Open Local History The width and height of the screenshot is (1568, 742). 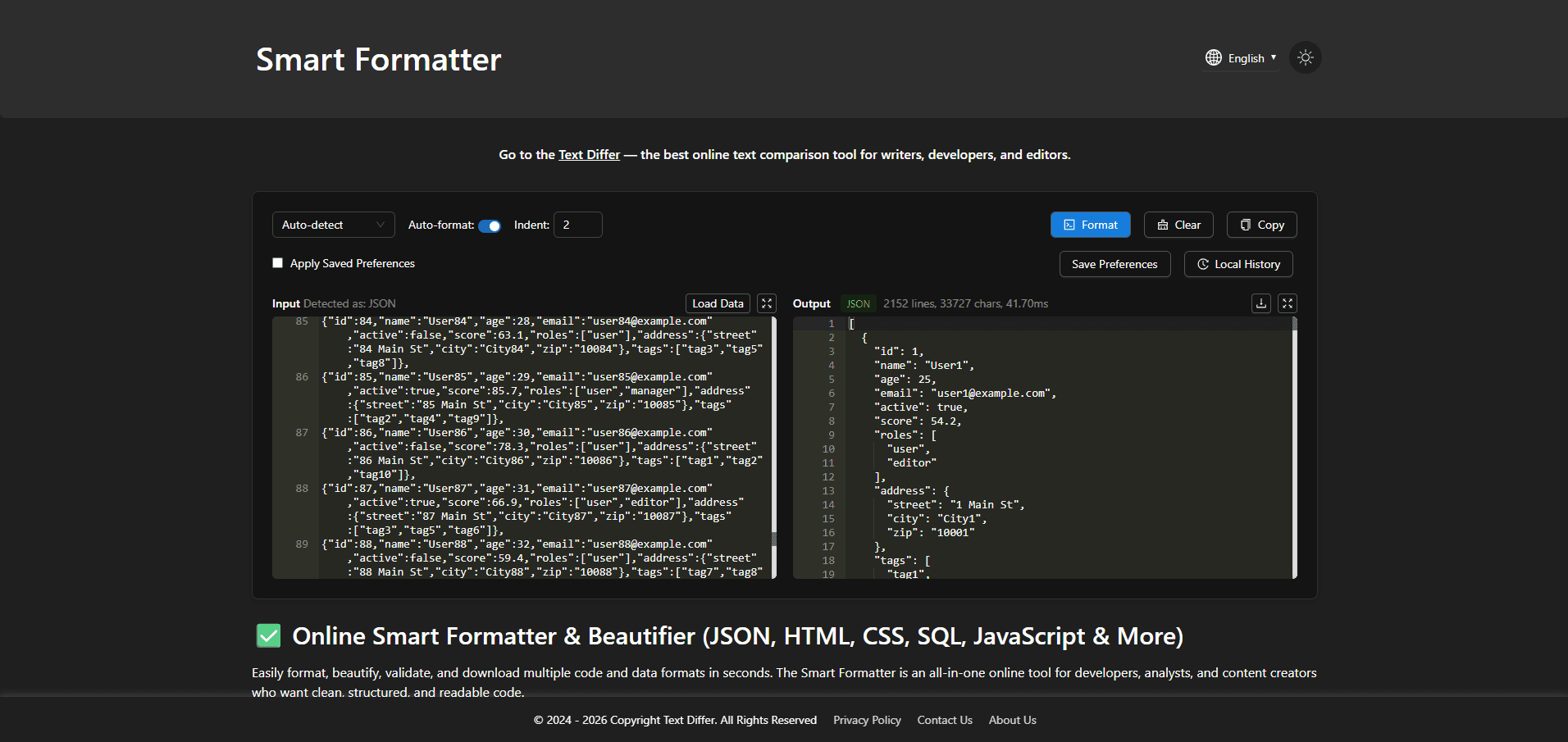[x=1238, y=264]
